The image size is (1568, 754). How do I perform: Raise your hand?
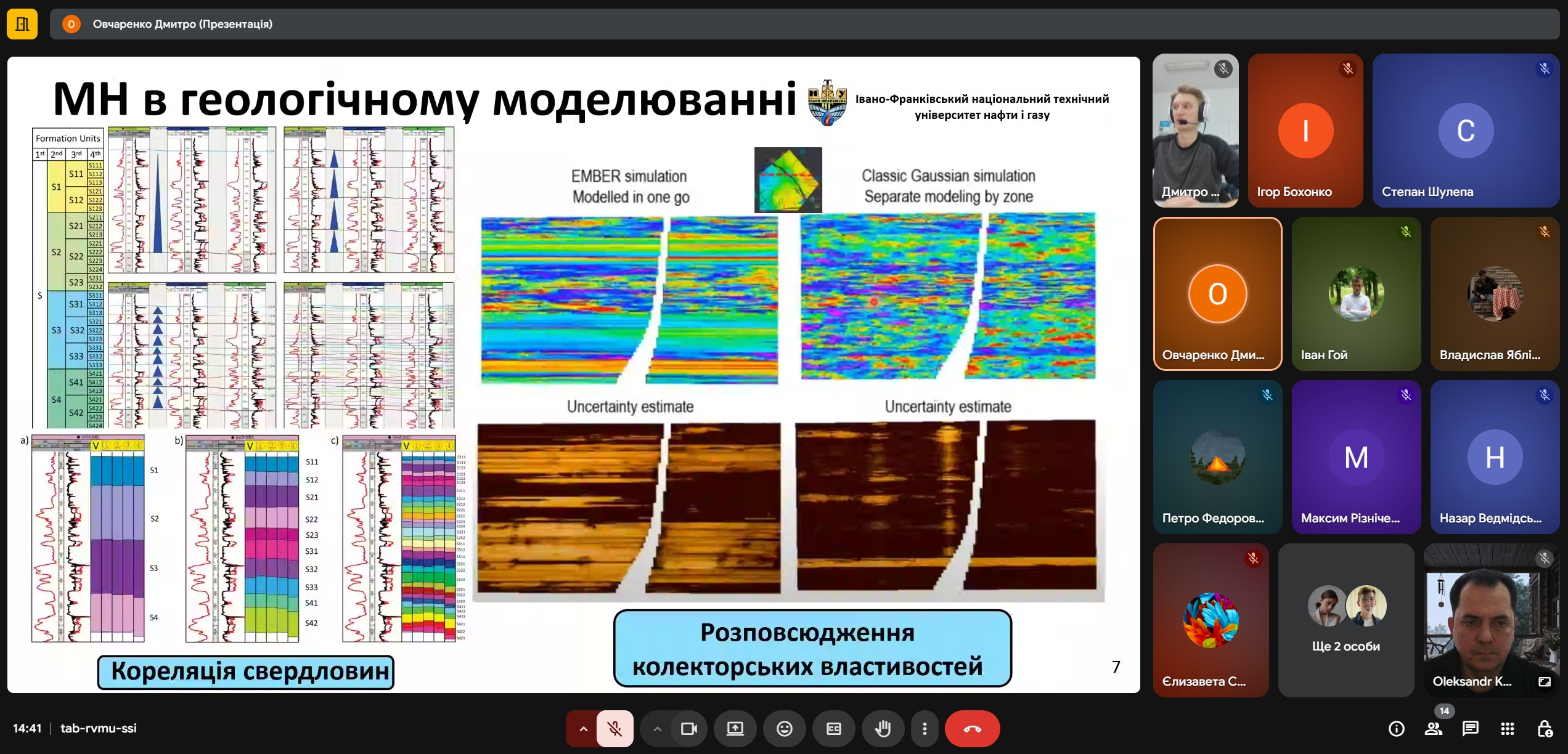883,729
